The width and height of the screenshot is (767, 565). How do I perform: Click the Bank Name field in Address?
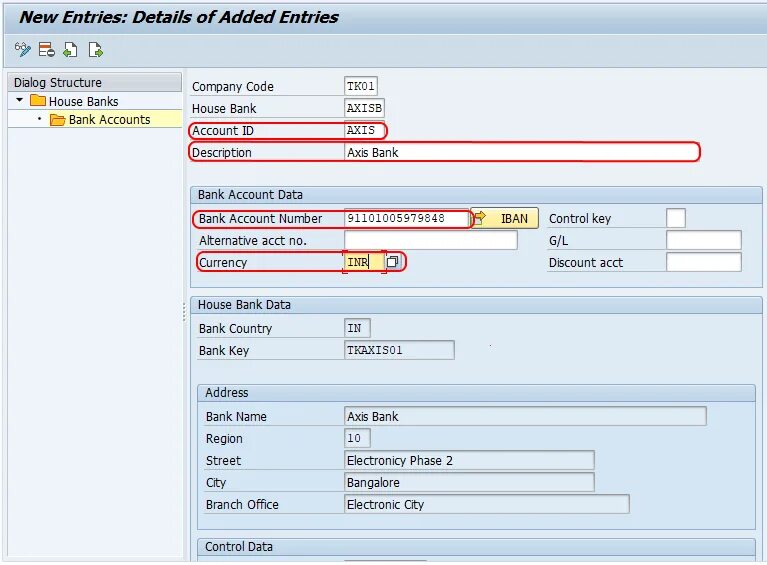click(525, 416)
